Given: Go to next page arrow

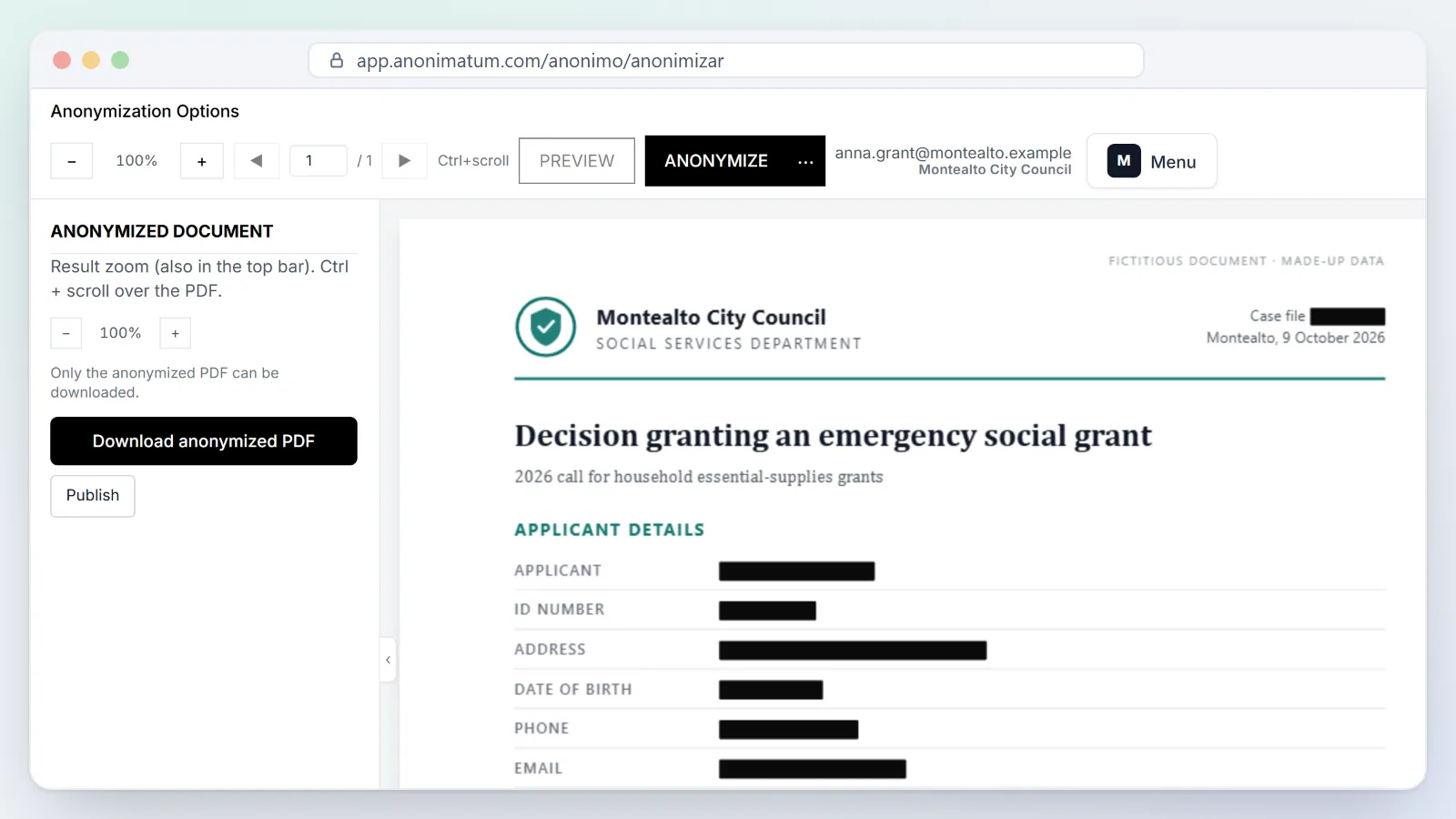Looking at the screenshot, I should (405, 161).
